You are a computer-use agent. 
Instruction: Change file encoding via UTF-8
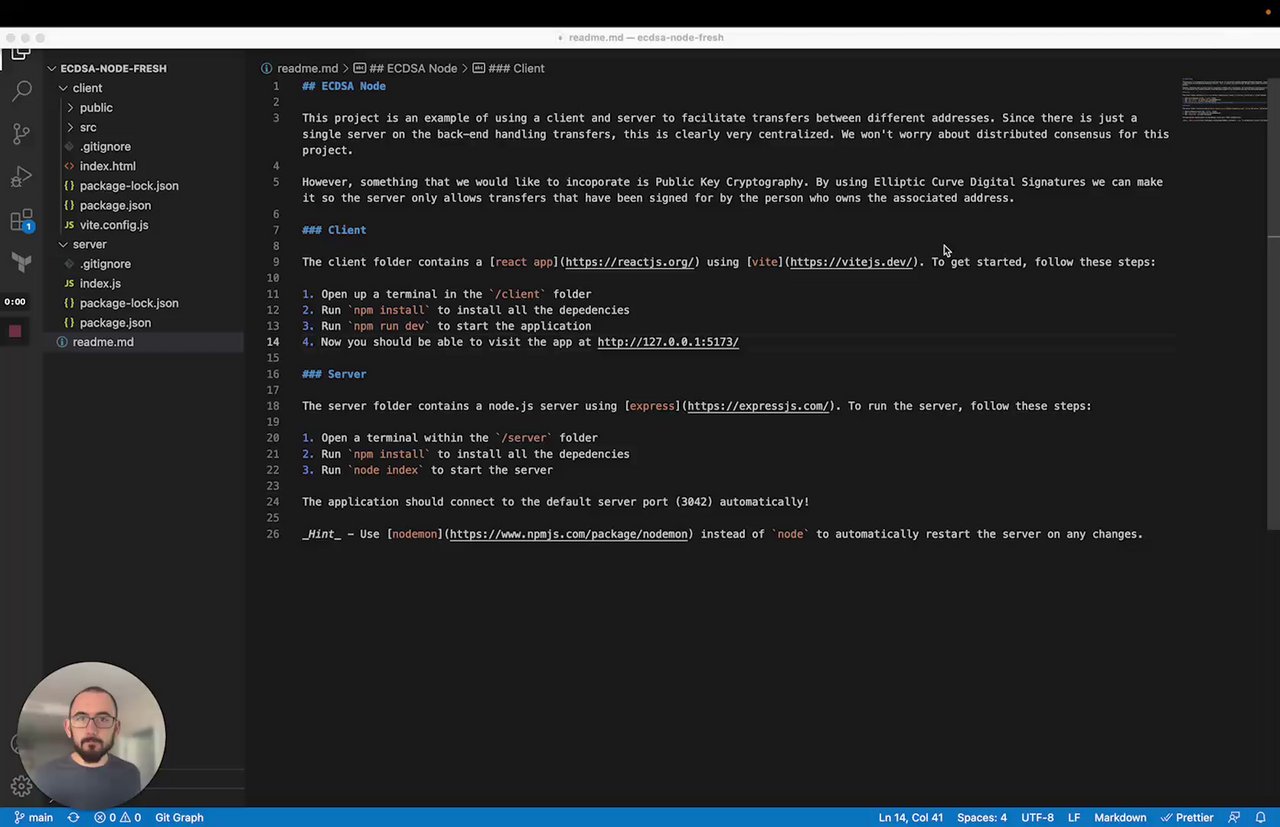1037,817
